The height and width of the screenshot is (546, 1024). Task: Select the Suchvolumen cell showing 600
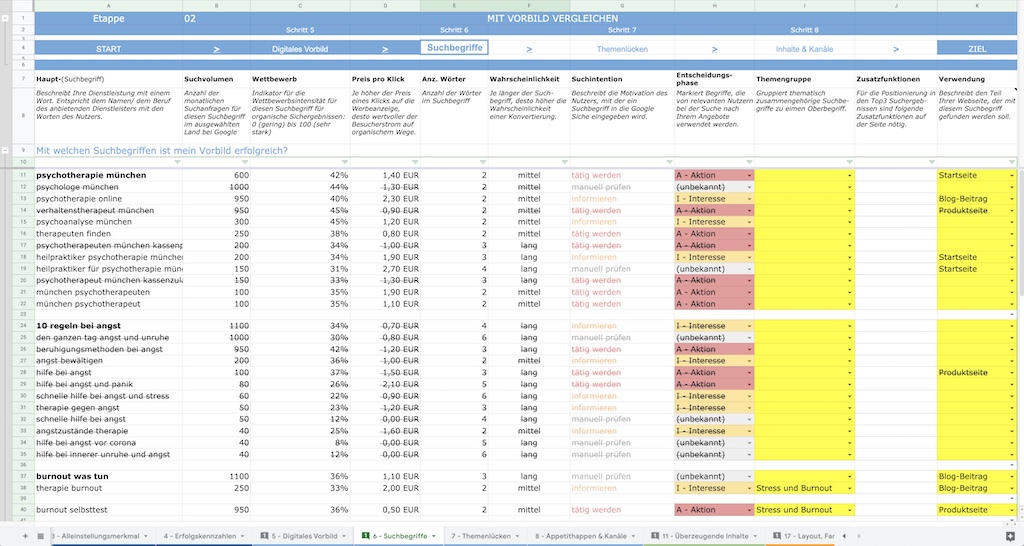(x=216, y=176)
